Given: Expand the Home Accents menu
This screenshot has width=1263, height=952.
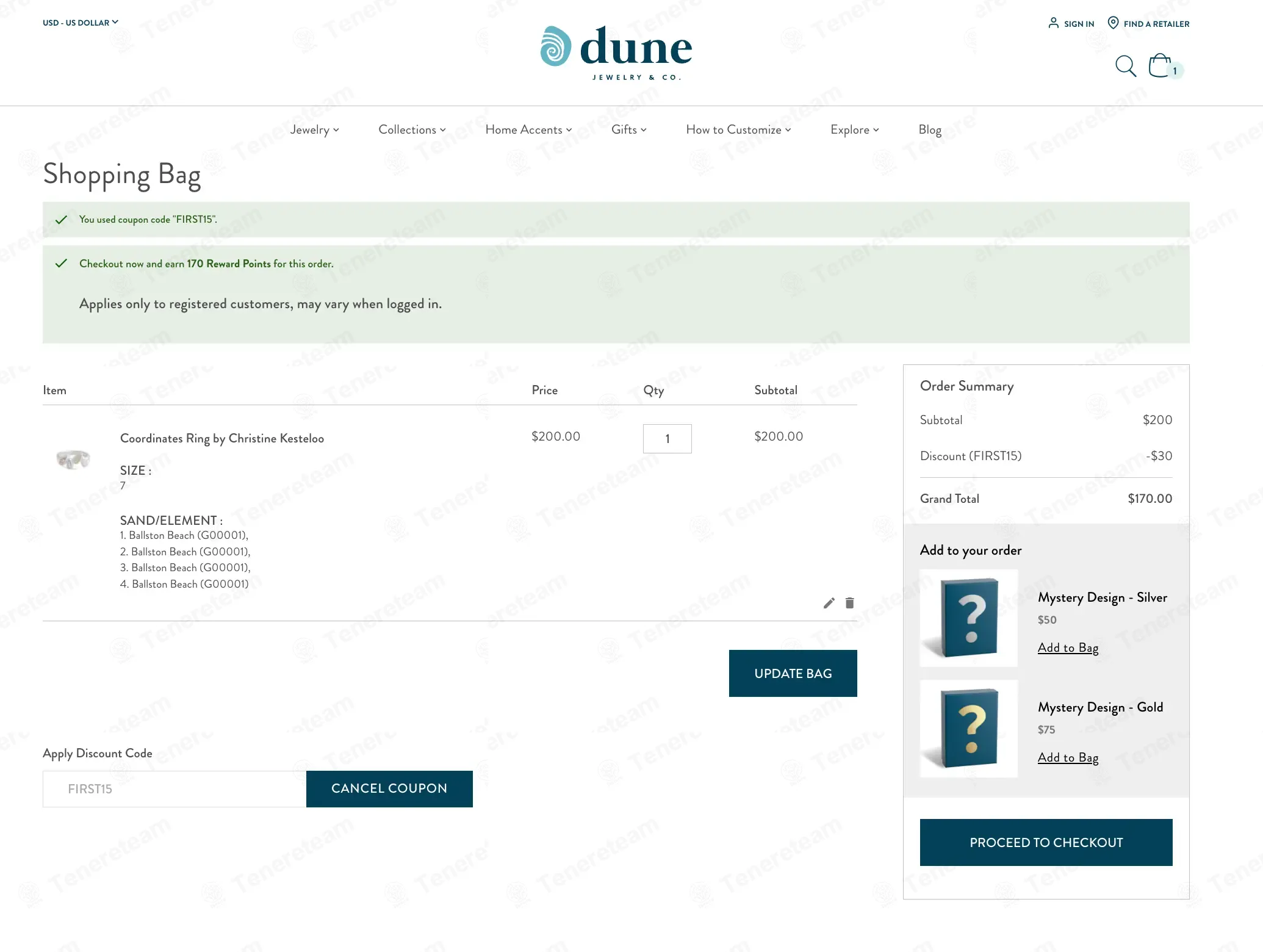Looking at the screenshot, I should pos(528,129).
